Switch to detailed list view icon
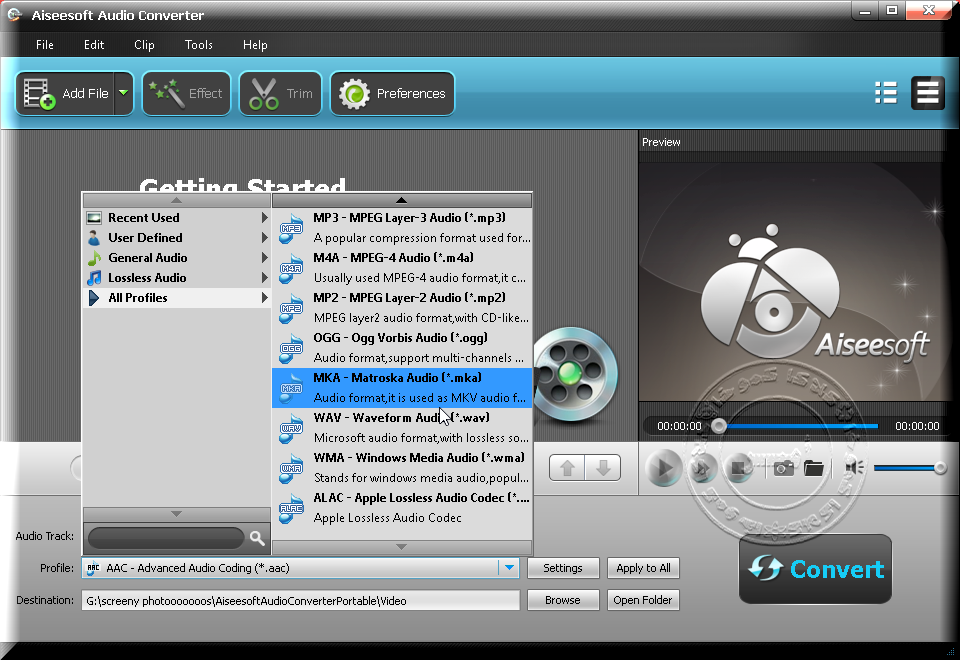Viewport: 960px width, 660px height. [x=885, y=93]
